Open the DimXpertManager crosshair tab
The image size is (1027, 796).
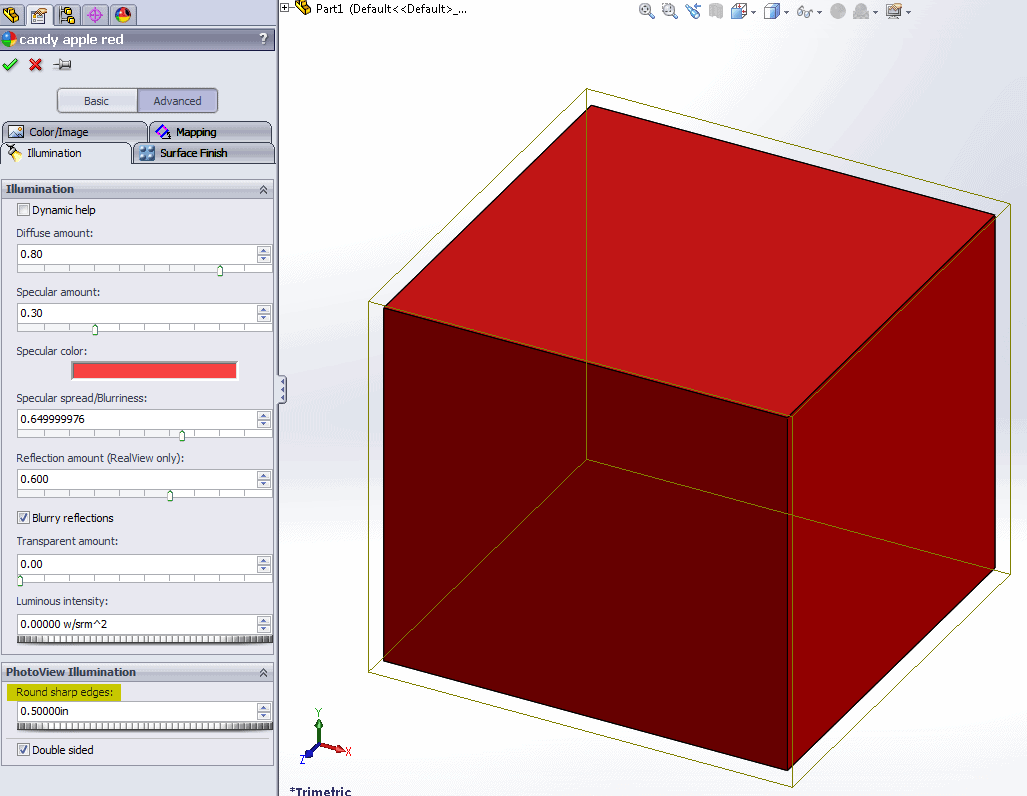pyautogui.click(x=95, y=14)
